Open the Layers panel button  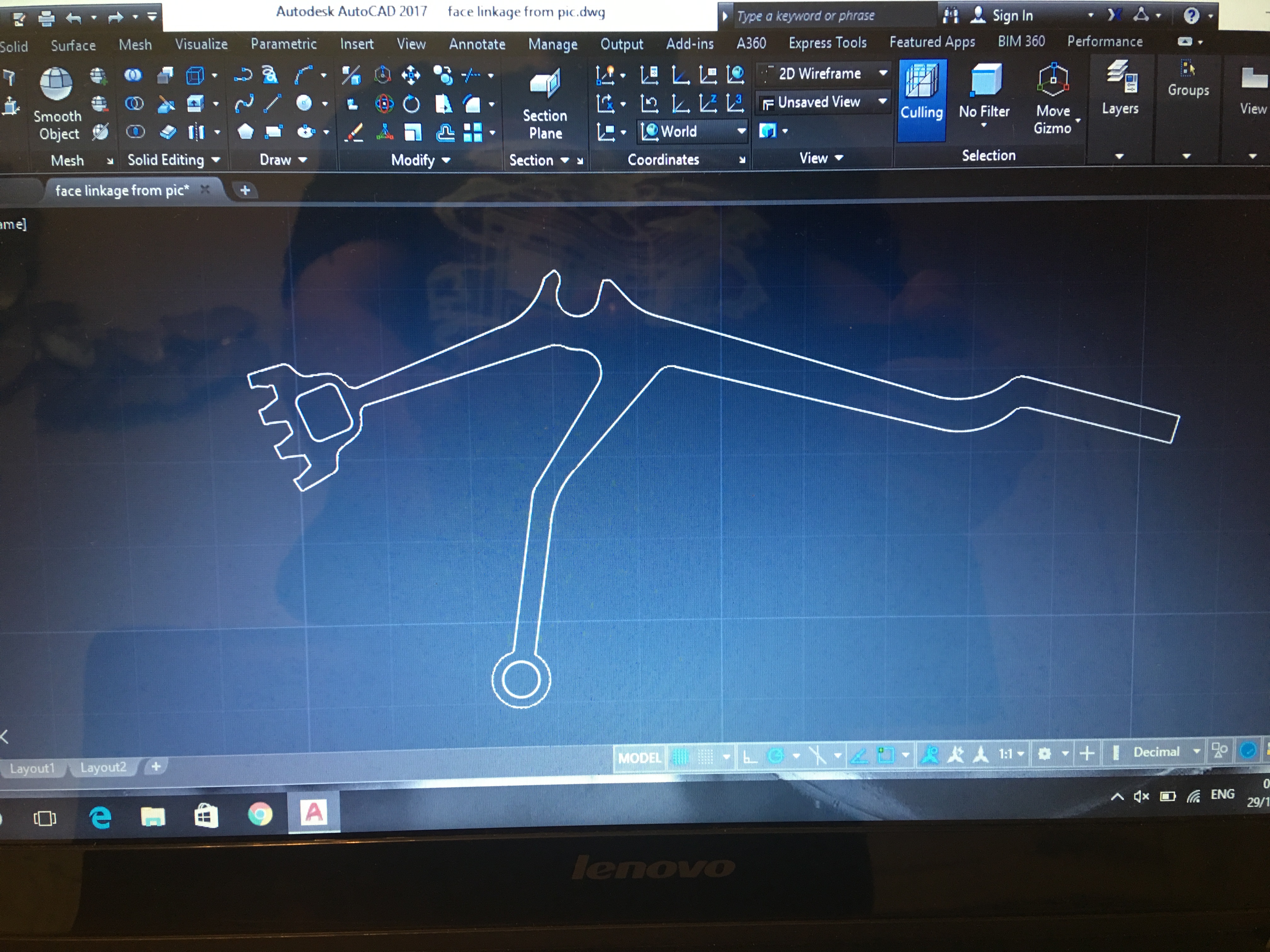point(1119,87)
